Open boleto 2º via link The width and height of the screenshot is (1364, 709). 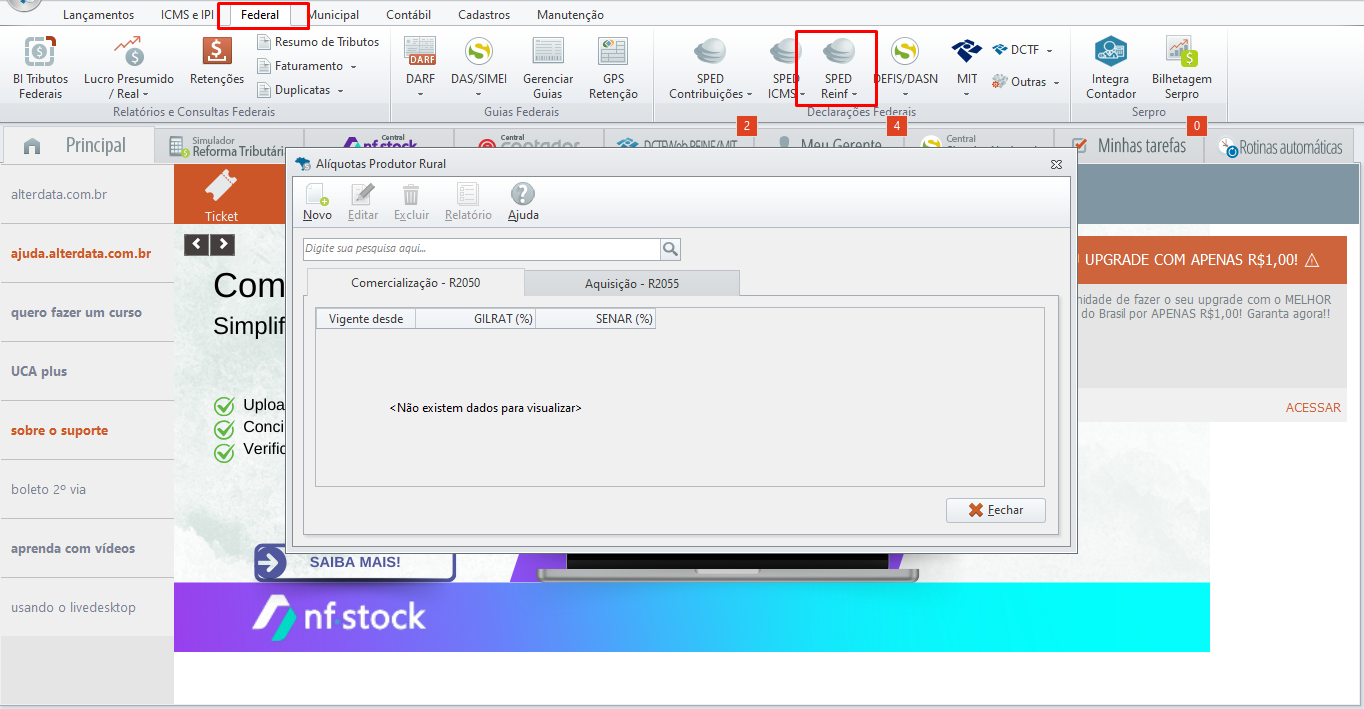[x=49, y=489]
